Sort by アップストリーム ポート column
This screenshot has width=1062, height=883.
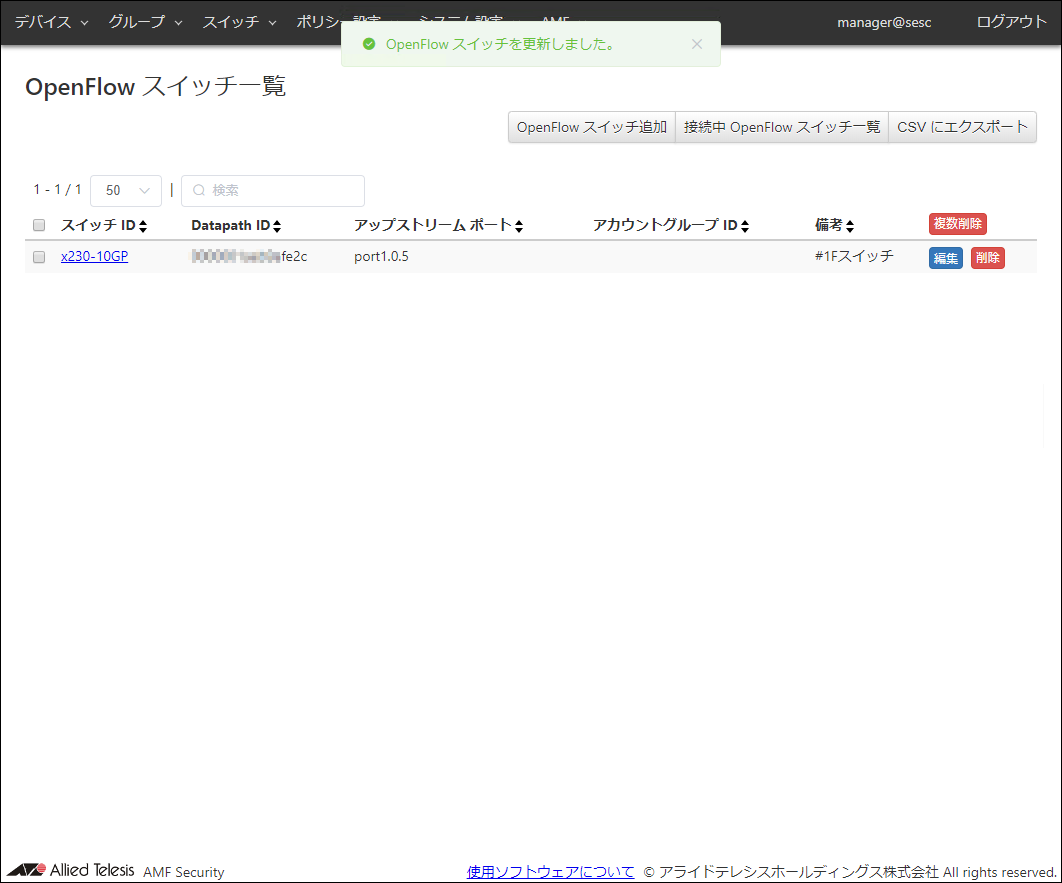click(438, 225)
